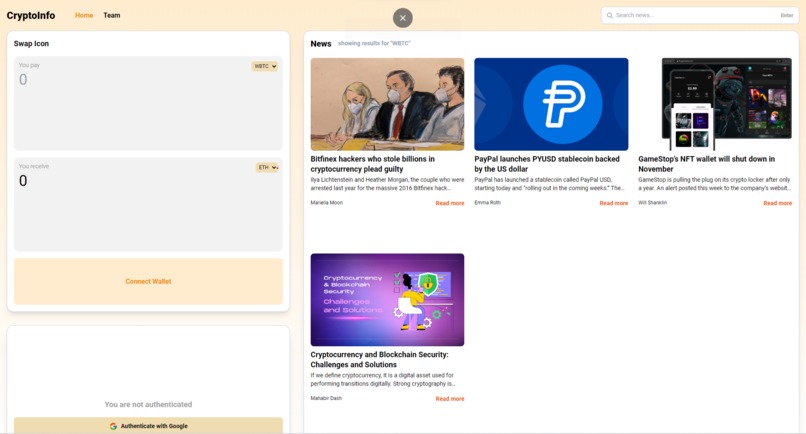806x434 pixels.
Task: Click author name Will Shanklin
Action: pos(652,203)
